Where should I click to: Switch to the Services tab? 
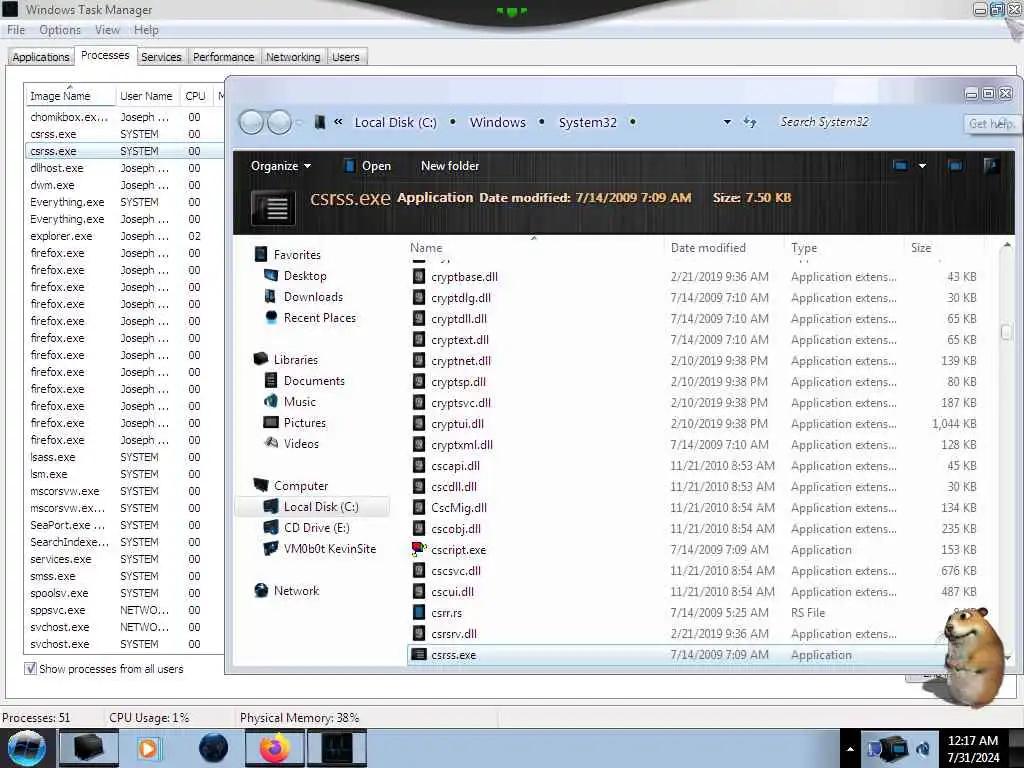click(x=161, y=57)
